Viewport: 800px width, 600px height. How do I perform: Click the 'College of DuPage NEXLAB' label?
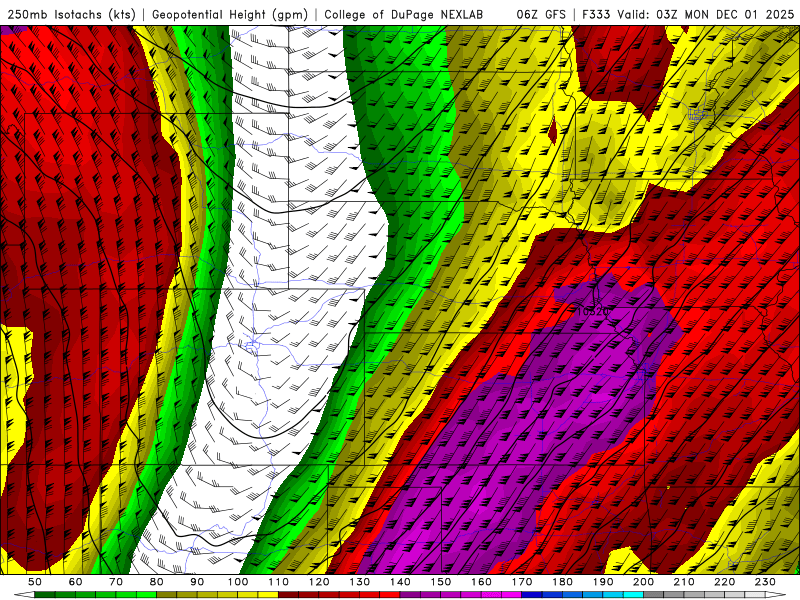pos(404,14)
